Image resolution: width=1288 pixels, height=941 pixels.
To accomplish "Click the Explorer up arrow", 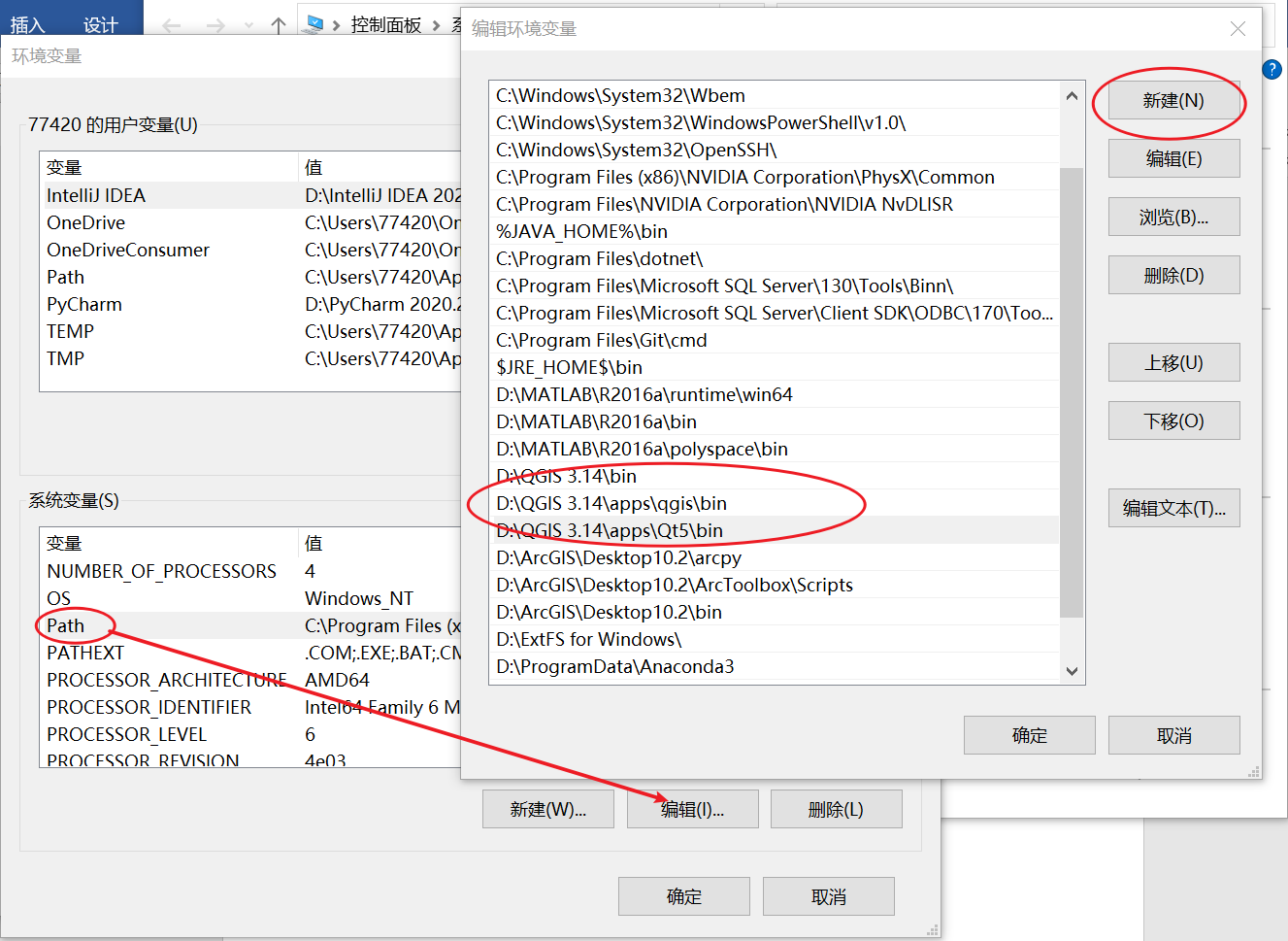I will [x=279, y=25].
